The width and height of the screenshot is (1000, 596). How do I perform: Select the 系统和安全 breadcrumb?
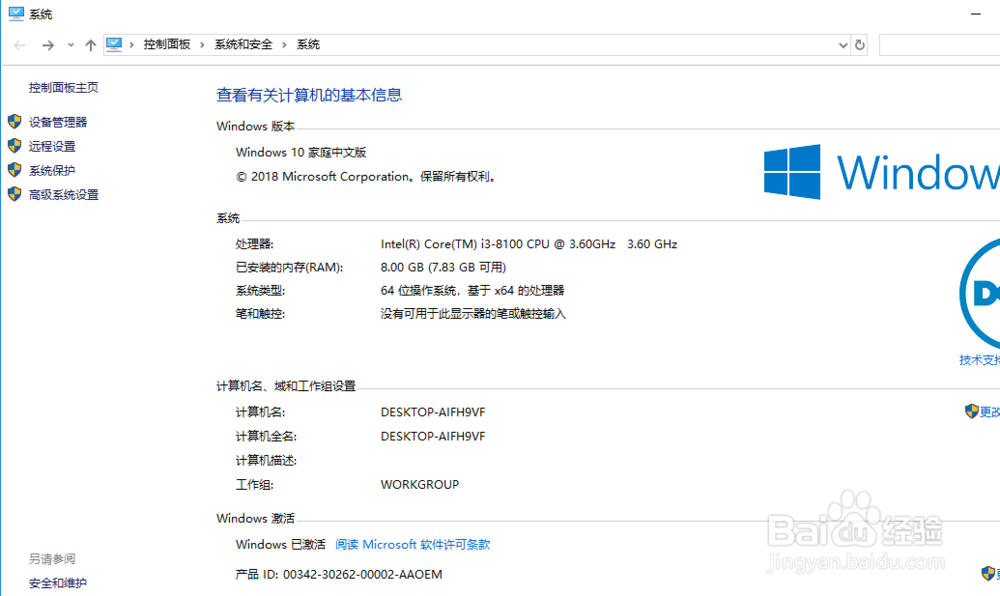[x=243, y=44]
